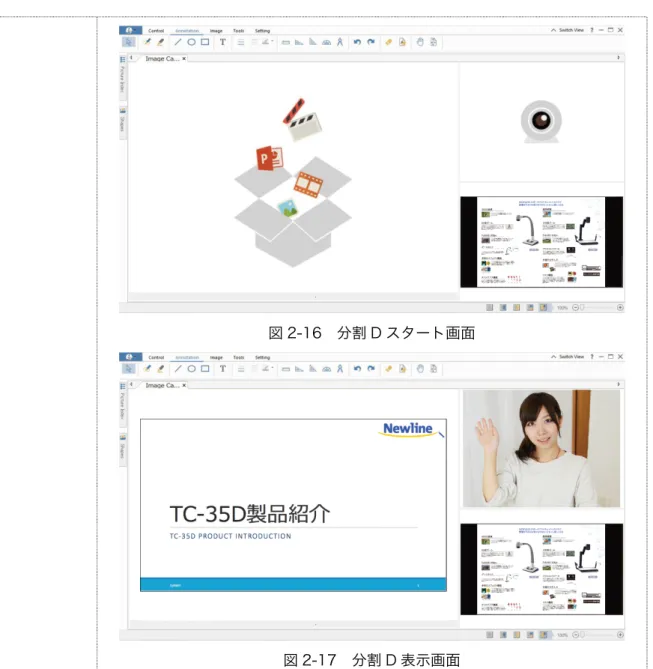Open the app logo menu in the スタート画面 window
653x669 pixels.
[x=130, y=30]
